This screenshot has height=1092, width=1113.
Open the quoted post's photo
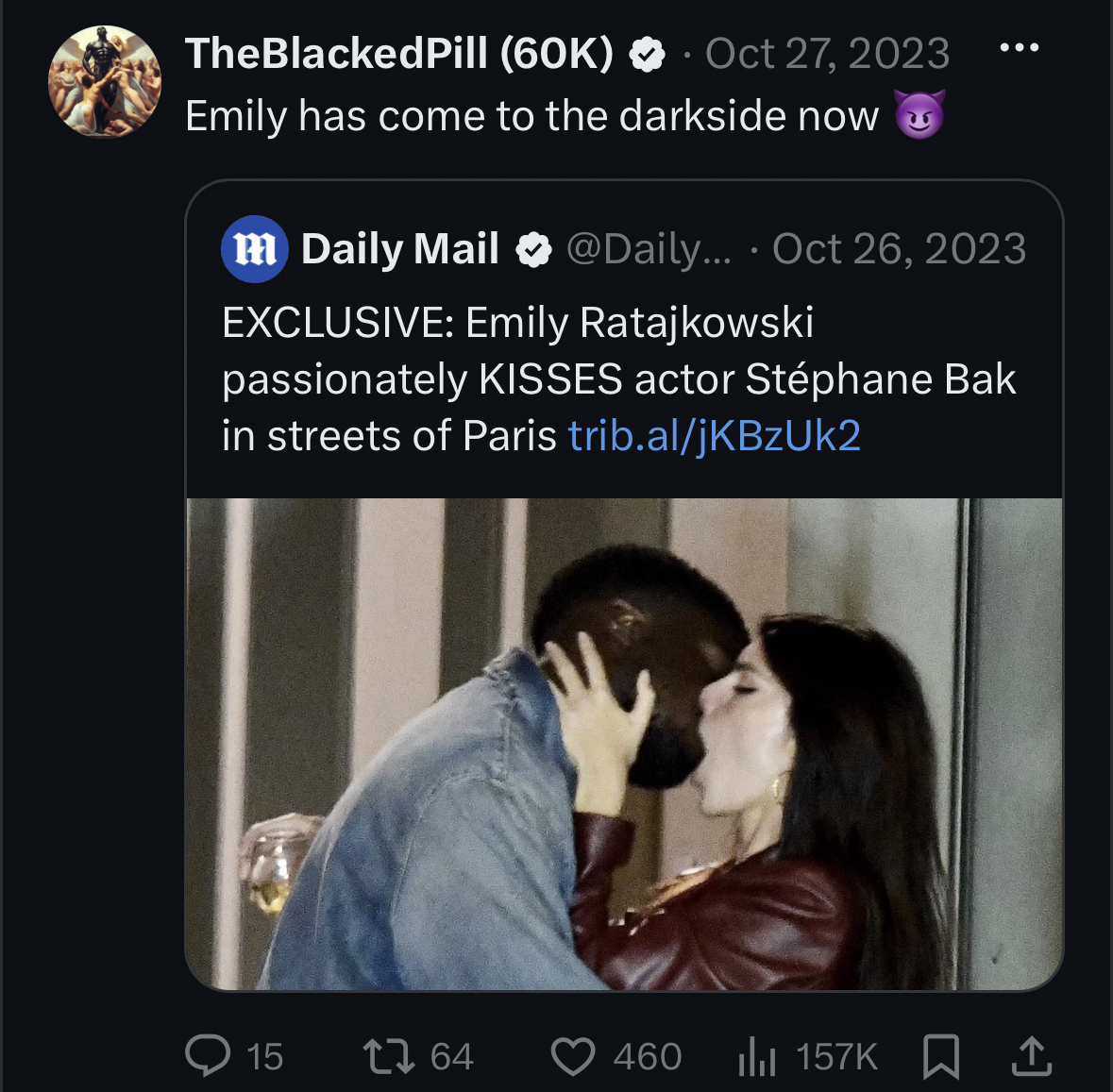[624, 744]
